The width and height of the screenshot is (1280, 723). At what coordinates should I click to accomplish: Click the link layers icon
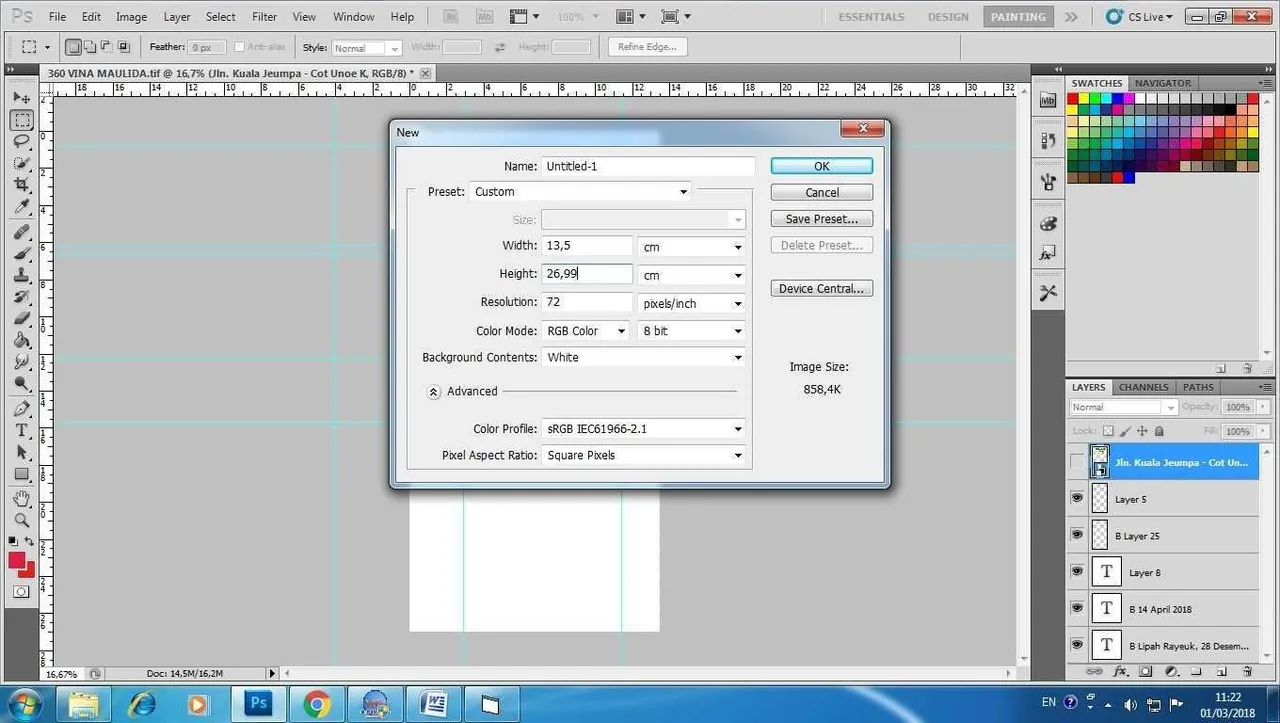click(1094, 672)
